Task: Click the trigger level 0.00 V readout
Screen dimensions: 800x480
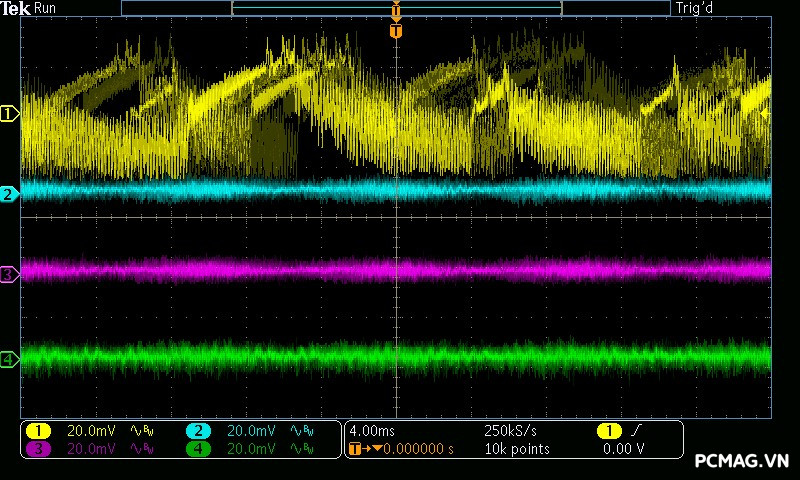Action: (x=624, y=449)
